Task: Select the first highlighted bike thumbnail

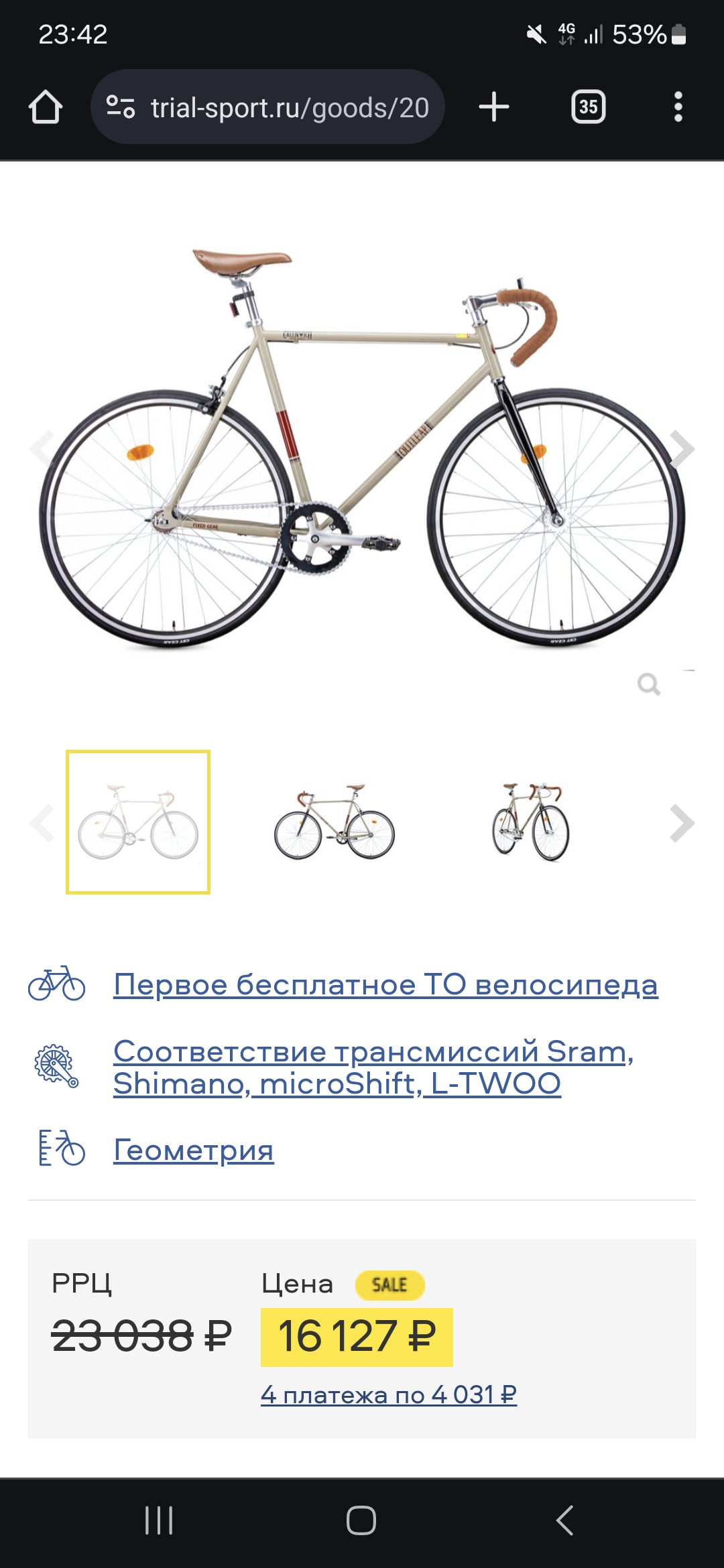Action: click(x=138, y=822)
